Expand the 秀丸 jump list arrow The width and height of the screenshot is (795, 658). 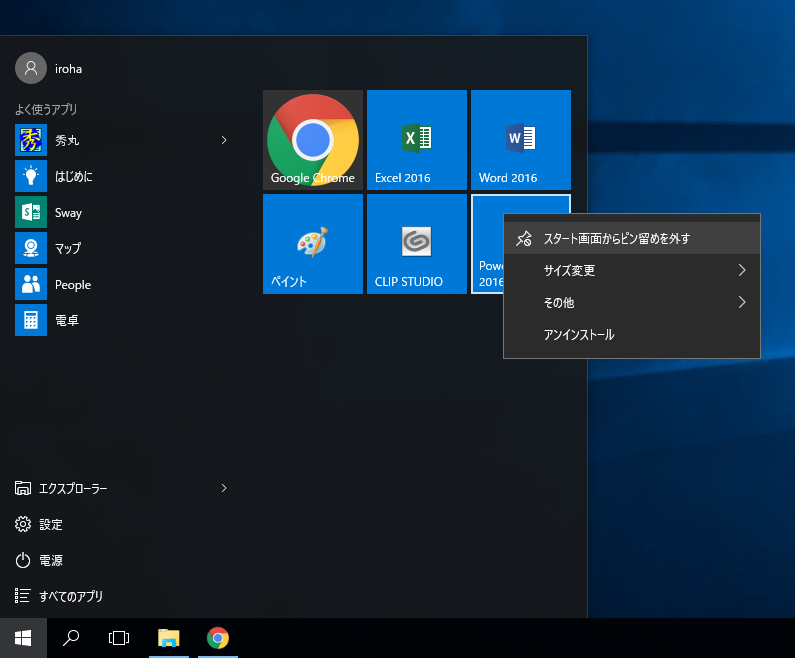[224, 140]
